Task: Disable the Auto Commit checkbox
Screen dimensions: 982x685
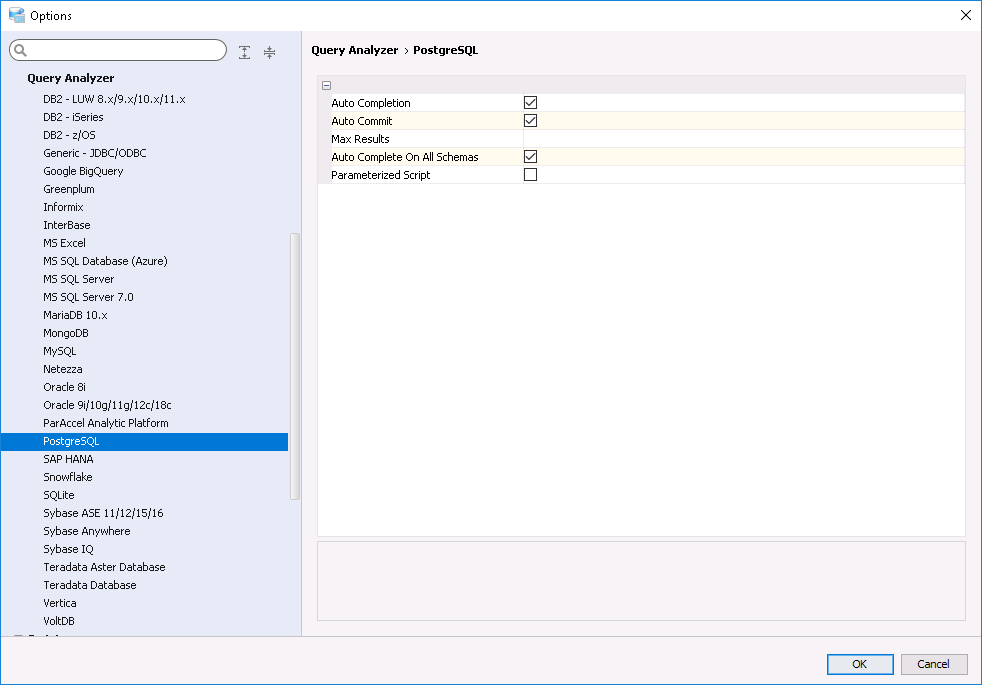Action: pyautogui.click(x=531, y=121)
